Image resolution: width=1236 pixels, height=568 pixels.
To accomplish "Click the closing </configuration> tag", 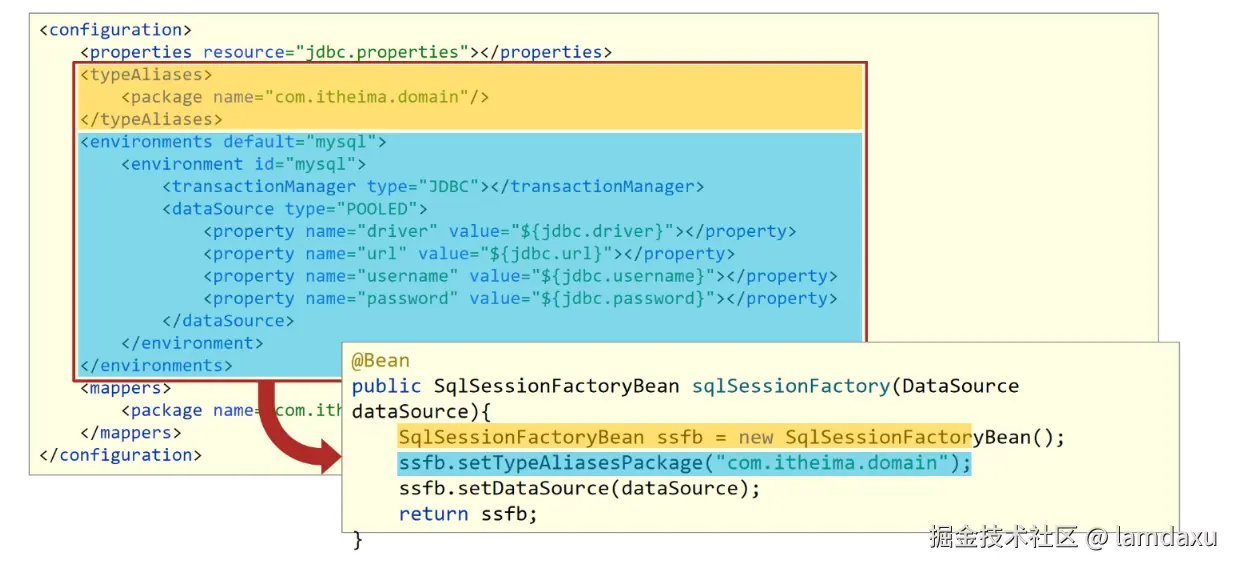I will click(x=120, y=455).
